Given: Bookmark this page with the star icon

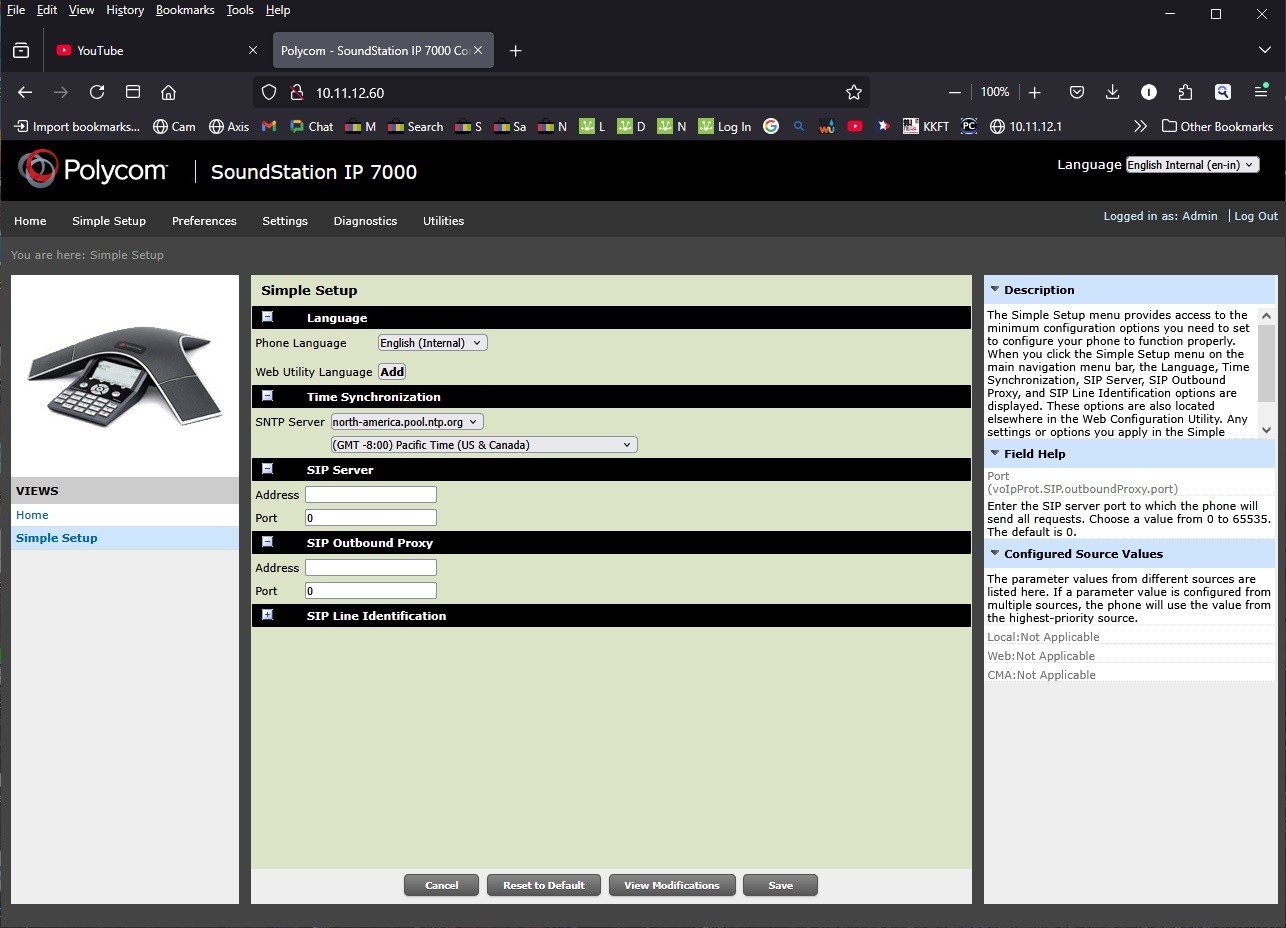Looking at the screenshot, I should [853, 92].
